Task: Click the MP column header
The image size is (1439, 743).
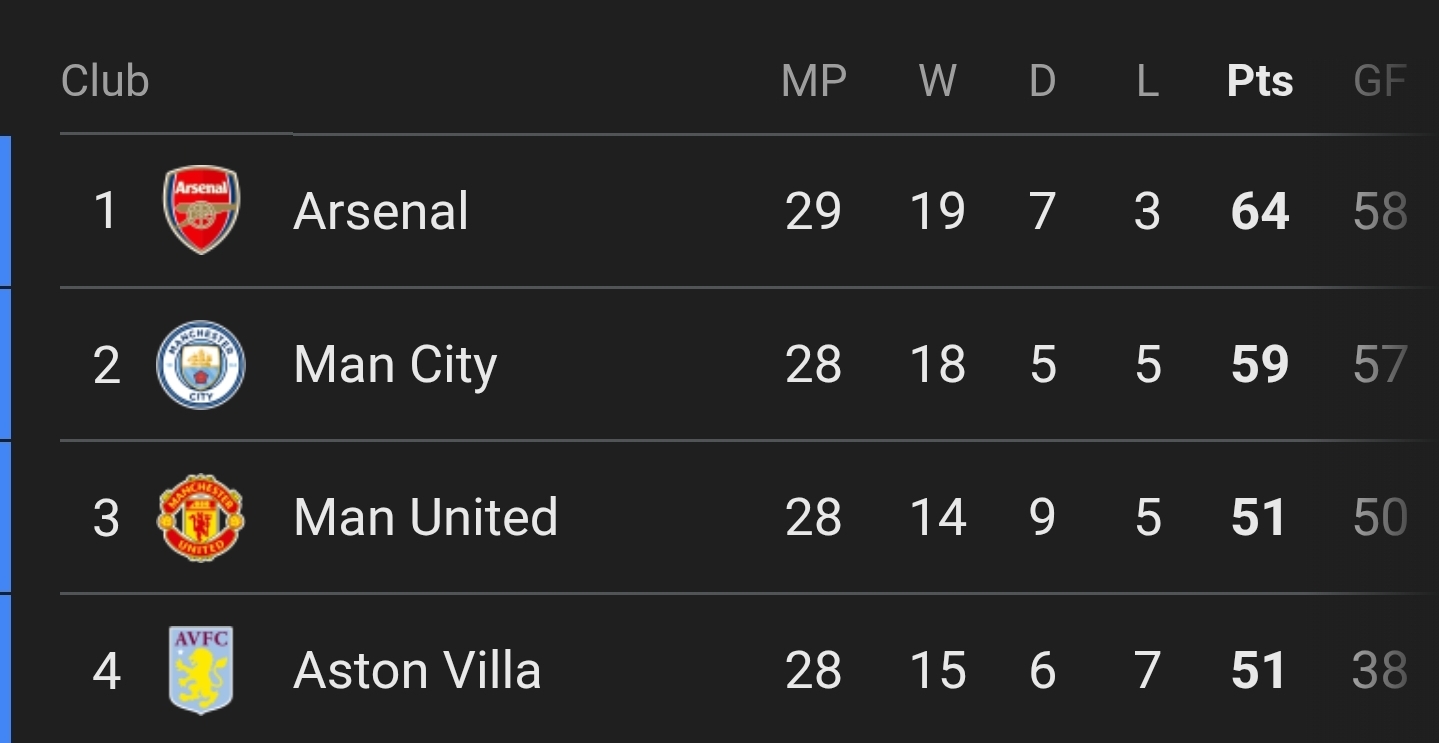Action: pos(813,81)
